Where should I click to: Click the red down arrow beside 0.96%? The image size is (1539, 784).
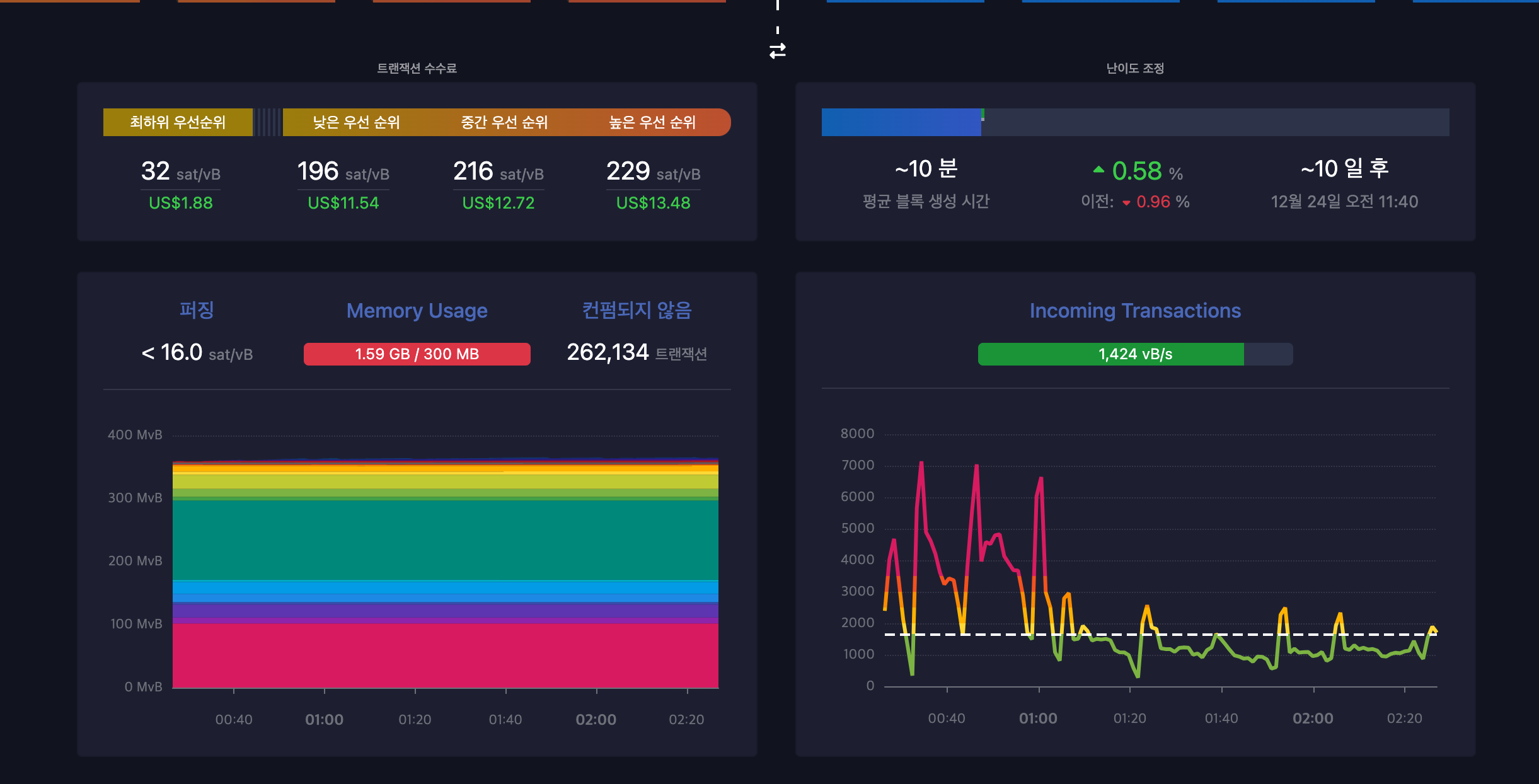1126,203
